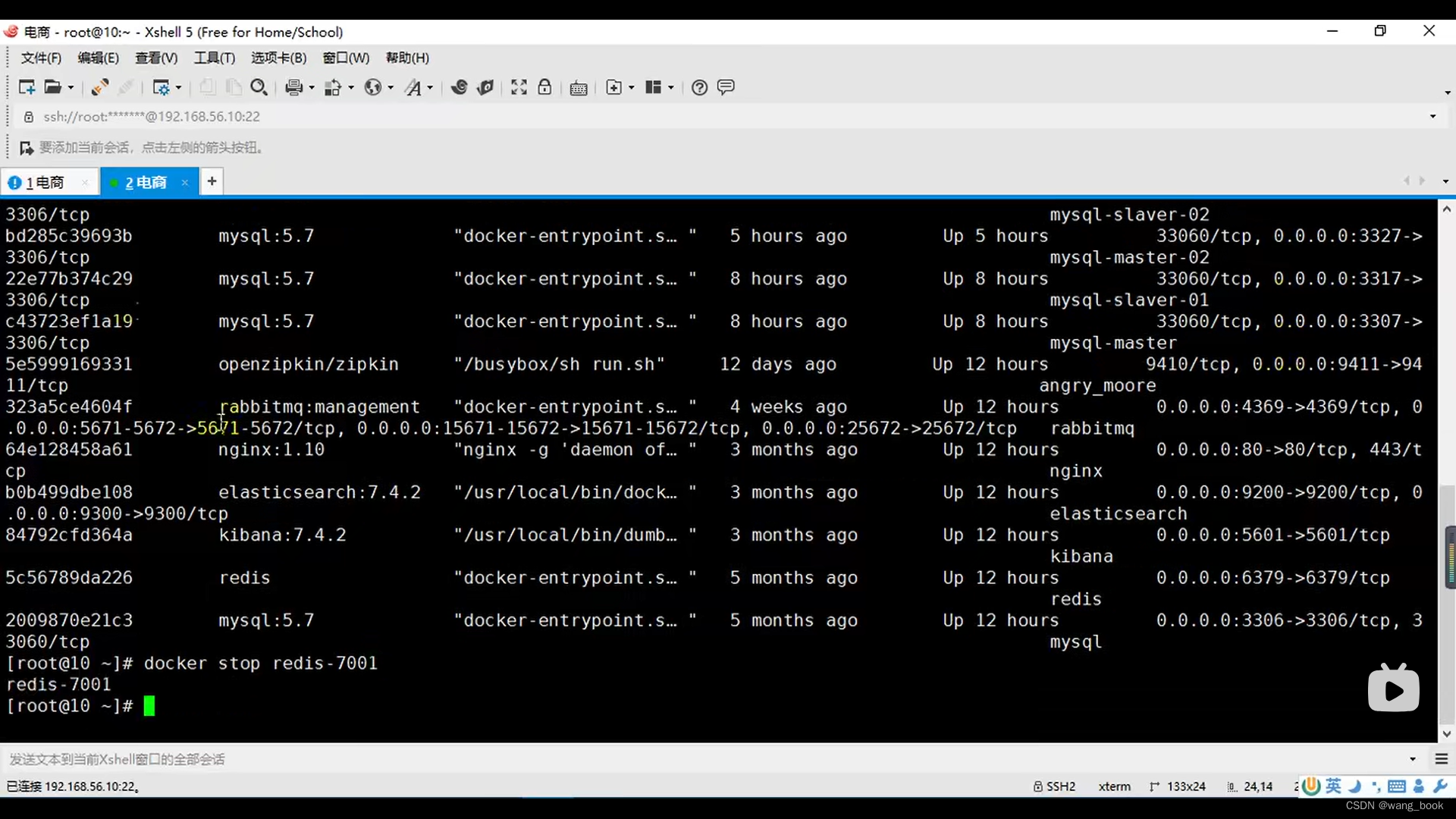The width and height of the screenshot is (1456, 819).
Task: Click the layout arrangement icon
Action: pyautogui.click(x=653, y=87)
